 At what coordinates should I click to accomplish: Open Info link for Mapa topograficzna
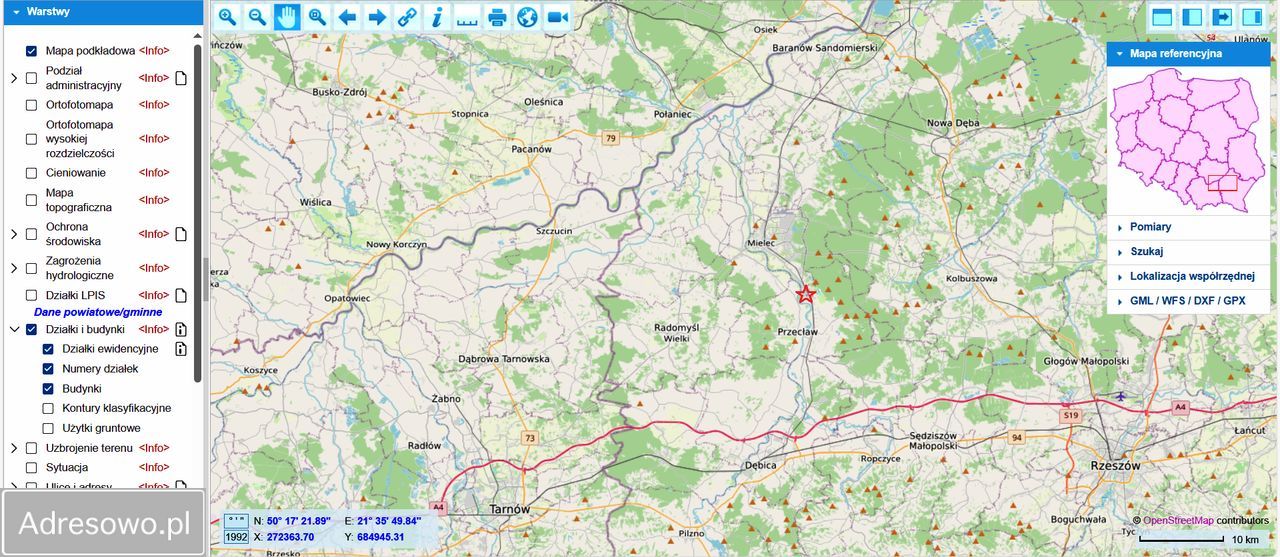[154, 200]
